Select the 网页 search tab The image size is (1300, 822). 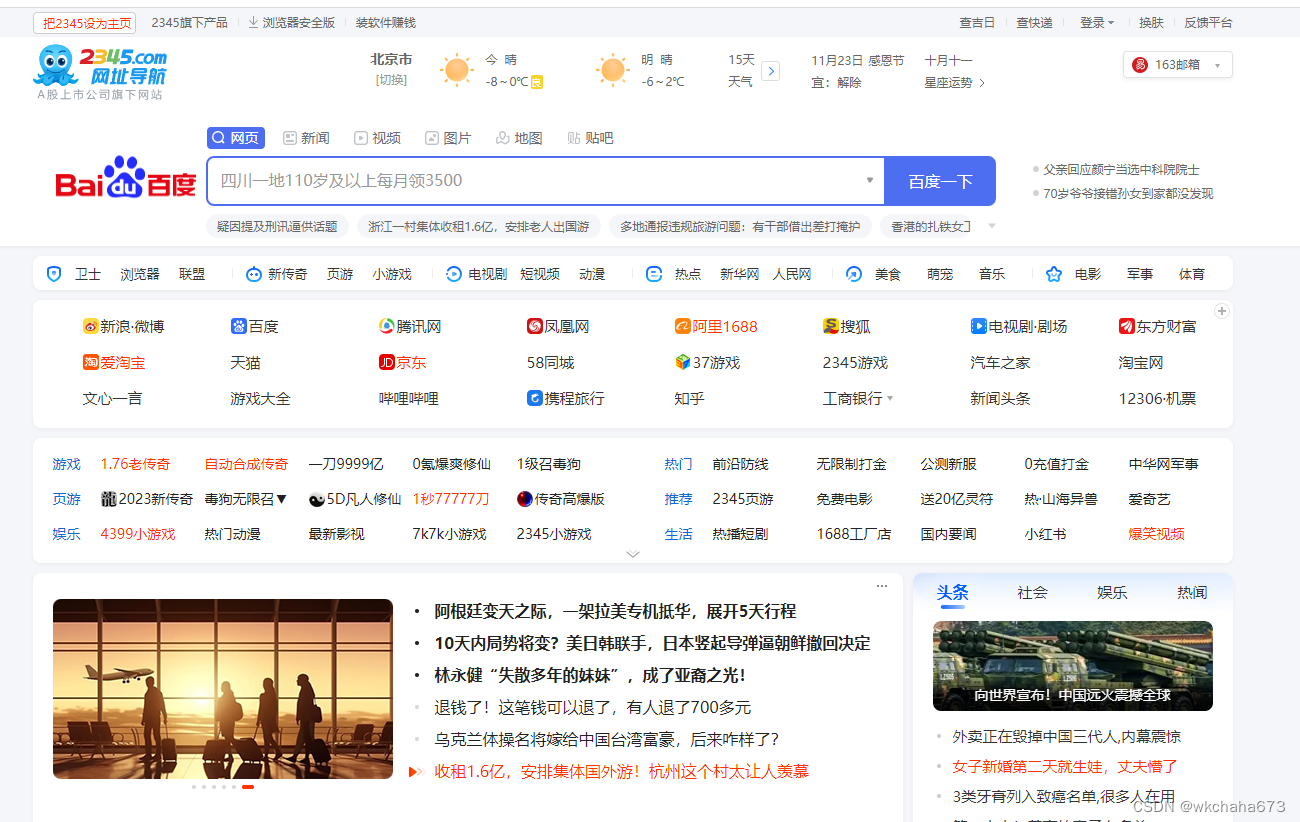coord(236,138)
